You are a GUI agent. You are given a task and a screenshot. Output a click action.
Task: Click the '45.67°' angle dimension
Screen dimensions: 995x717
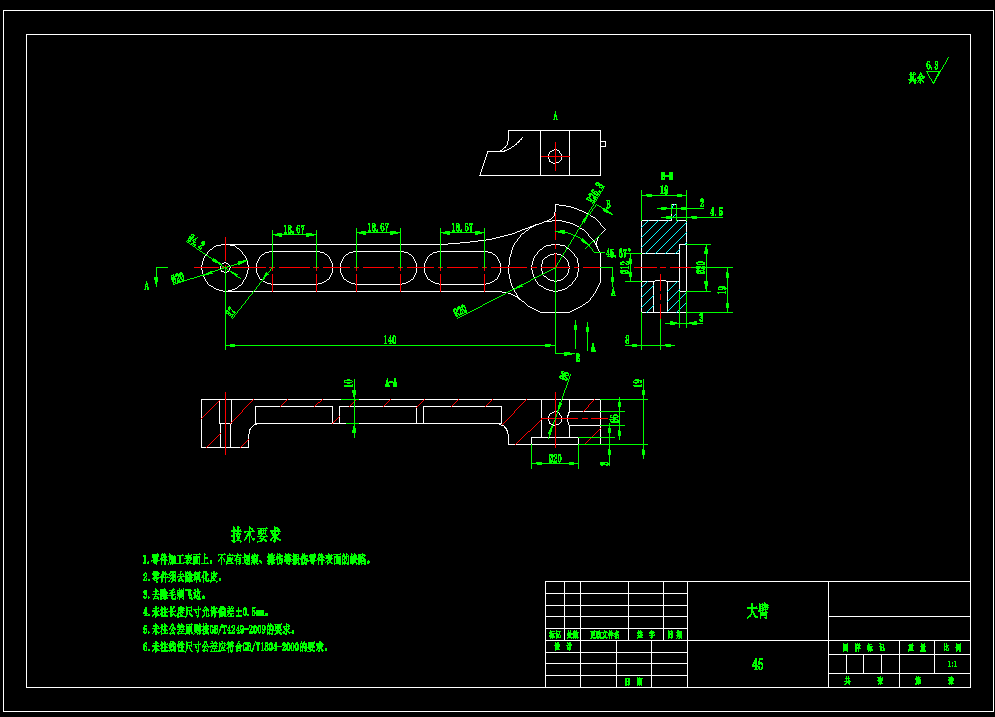(618, 253)
